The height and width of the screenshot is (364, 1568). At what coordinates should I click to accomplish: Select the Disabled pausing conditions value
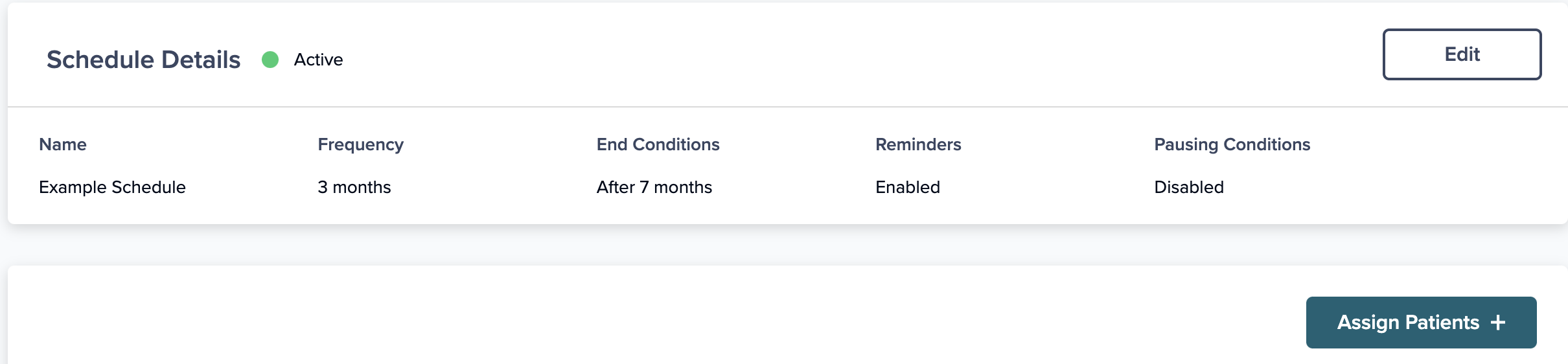point(1189,187)
